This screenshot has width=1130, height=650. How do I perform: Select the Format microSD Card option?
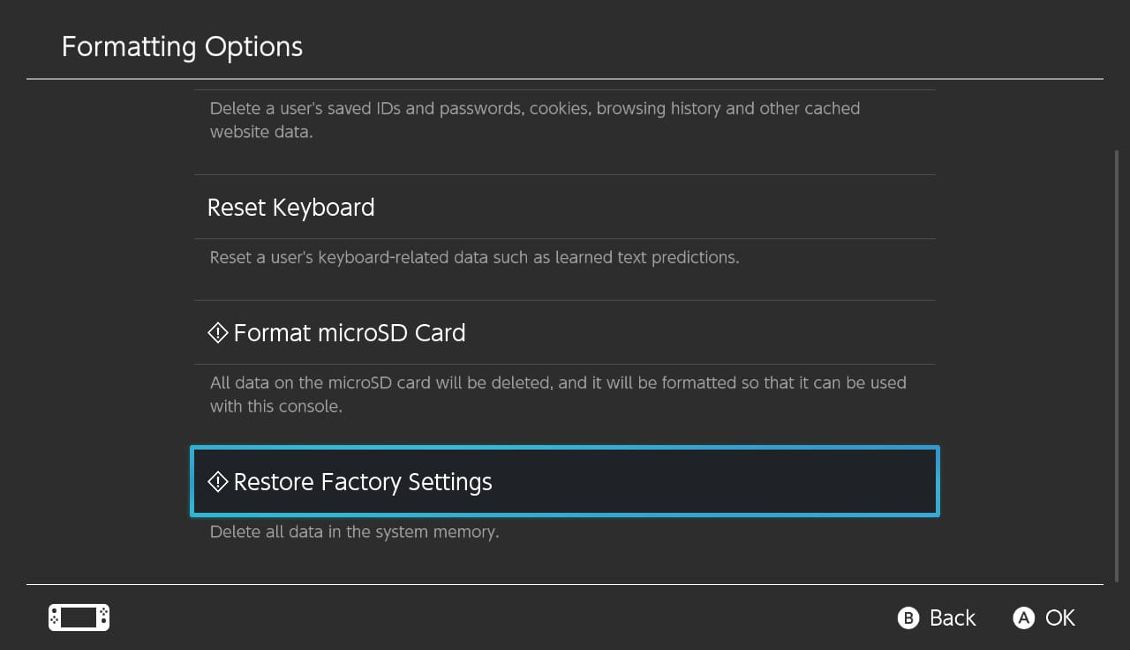tap(349, 332)
